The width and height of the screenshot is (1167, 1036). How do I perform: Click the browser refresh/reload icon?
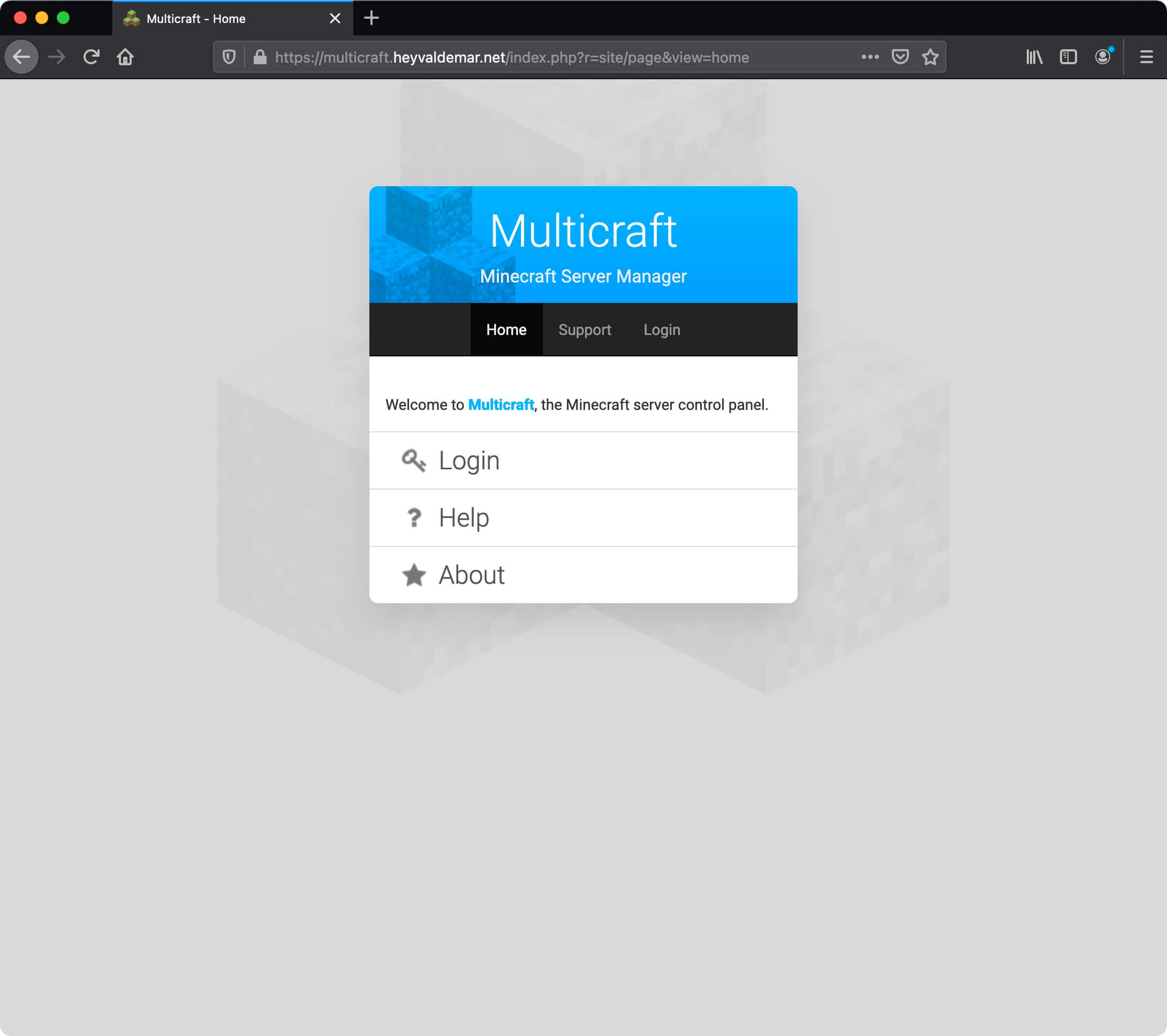click(x=90, y=56)
